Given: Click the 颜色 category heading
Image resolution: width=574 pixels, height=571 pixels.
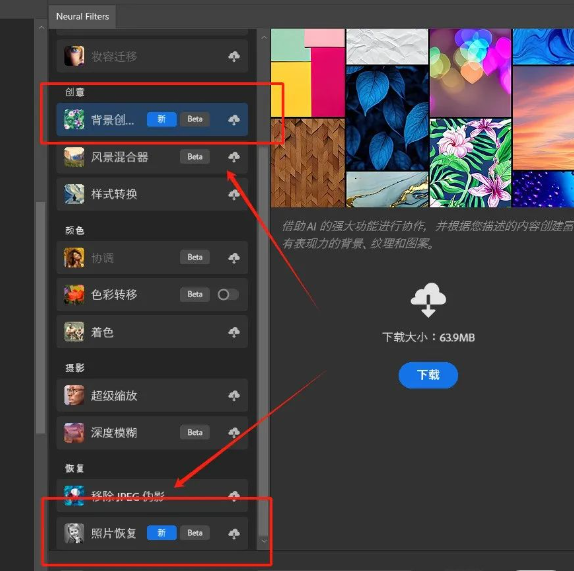Looking at the screenshot, I should 75,230.
